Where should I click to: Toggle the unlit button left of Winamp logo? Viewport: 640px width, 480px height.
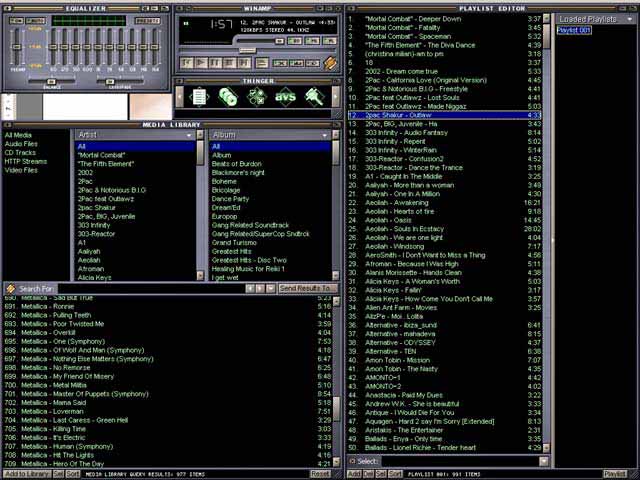313,63
